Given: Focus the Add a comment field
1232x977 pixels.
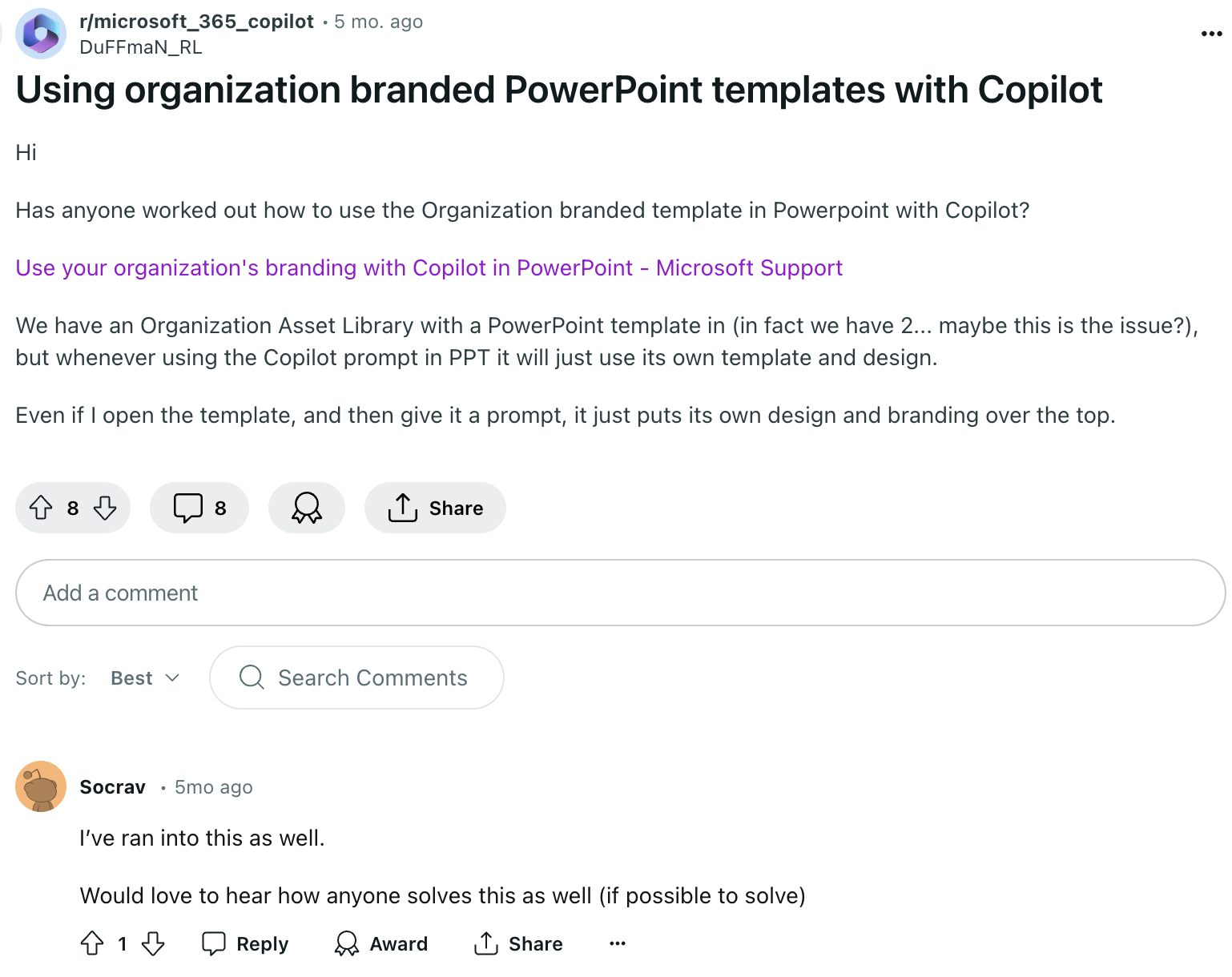Looking at the screenshot, I should click(620, 593).
